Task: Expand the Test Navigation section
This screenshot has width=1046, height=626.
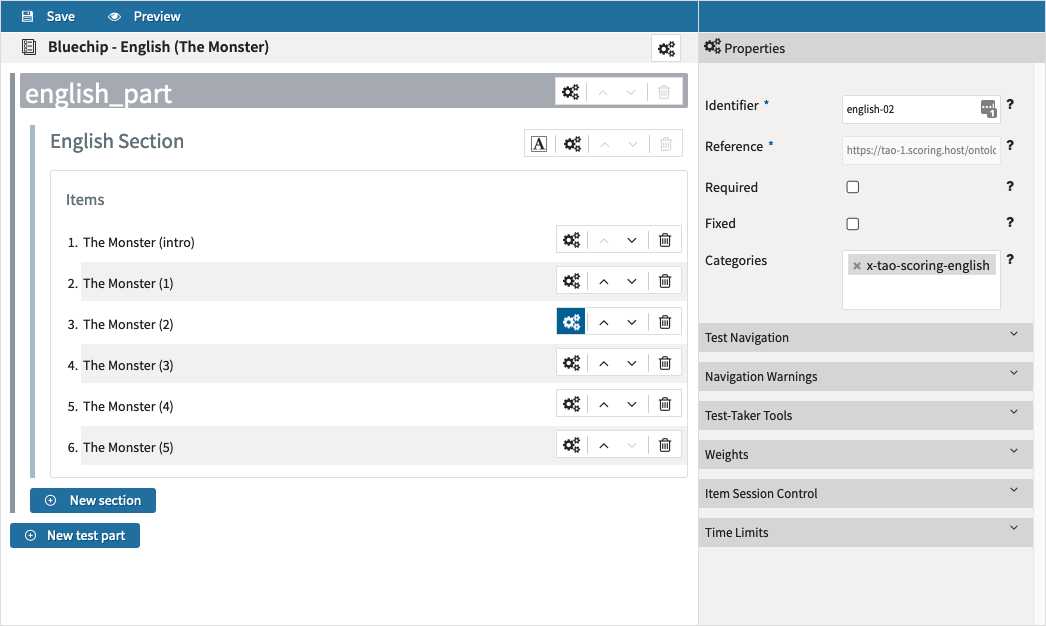Action: [x=866, y=337]
